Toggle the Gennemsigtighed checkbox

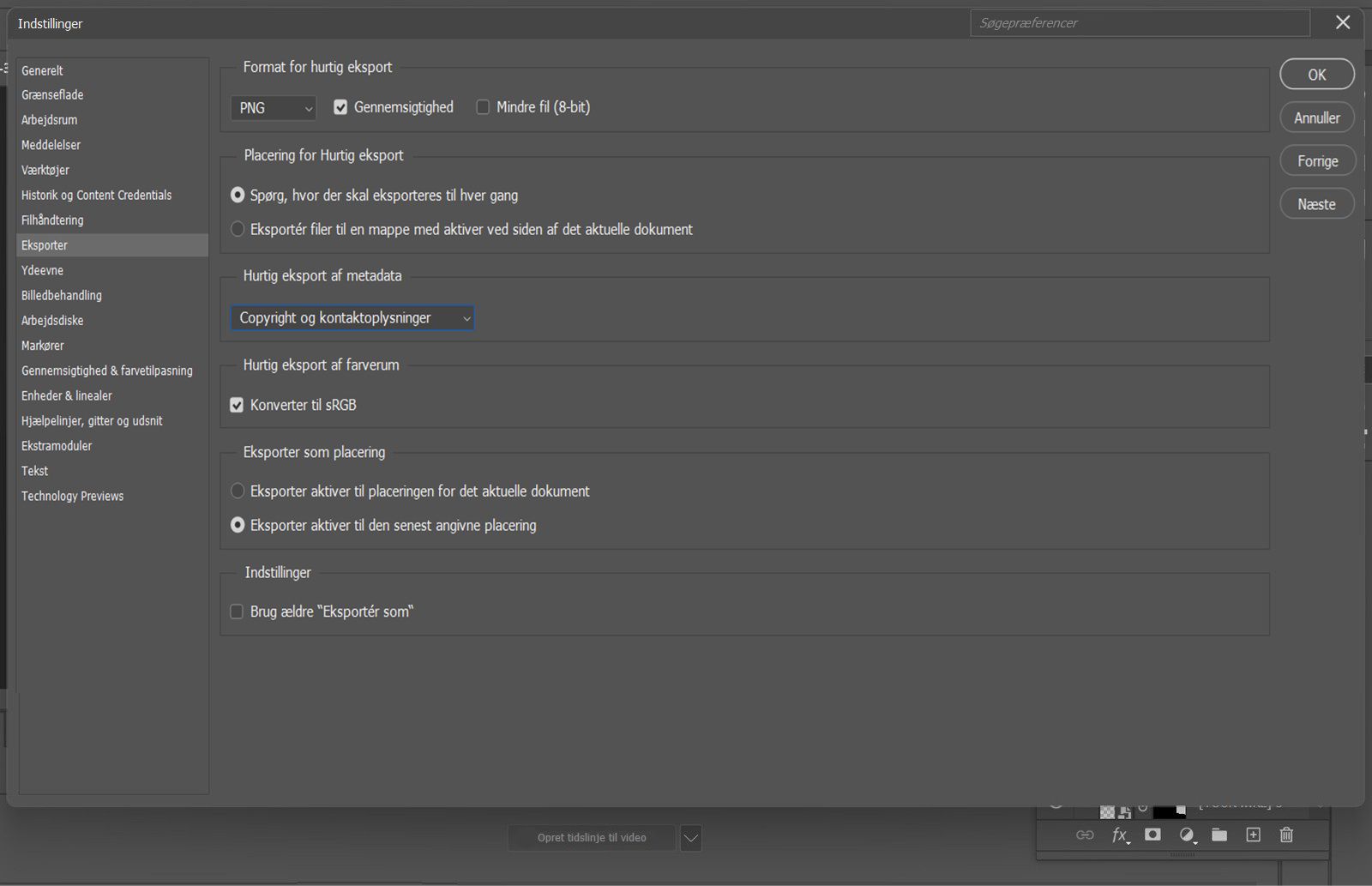340,107
